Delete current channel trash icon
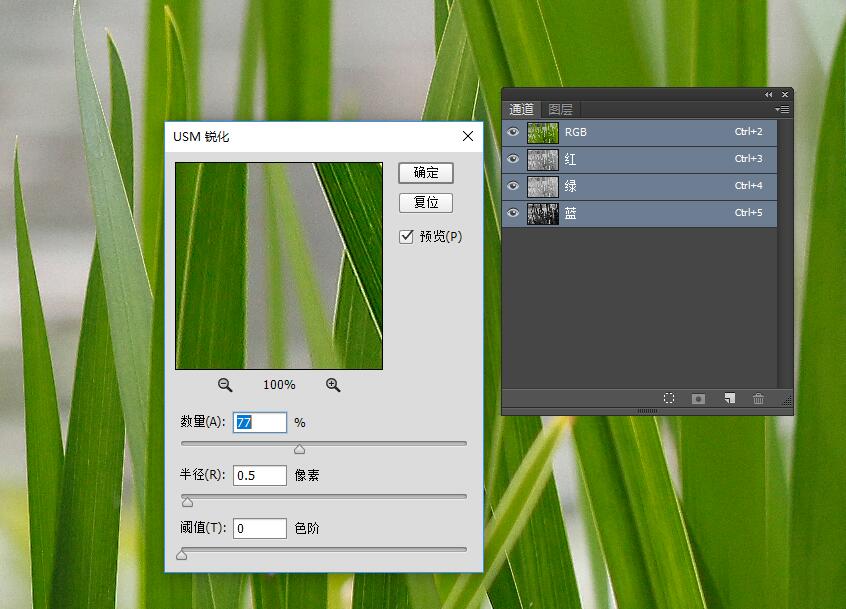The width and height of the screenshot is (846, 609). pyautogui.click(x=758, y=399)
